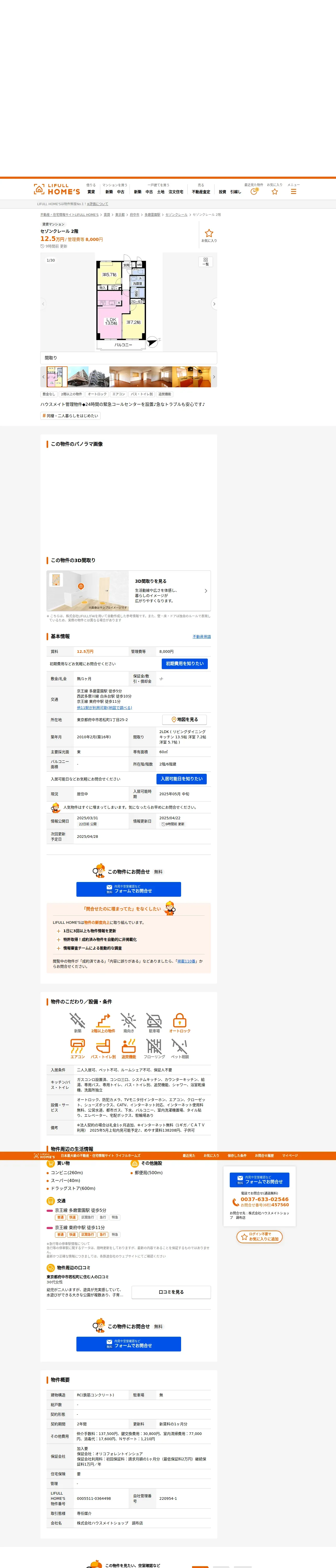Select 注文住宅 in header navigation
Viewport: 336px width, 1568px height.
tap(176, 192)
